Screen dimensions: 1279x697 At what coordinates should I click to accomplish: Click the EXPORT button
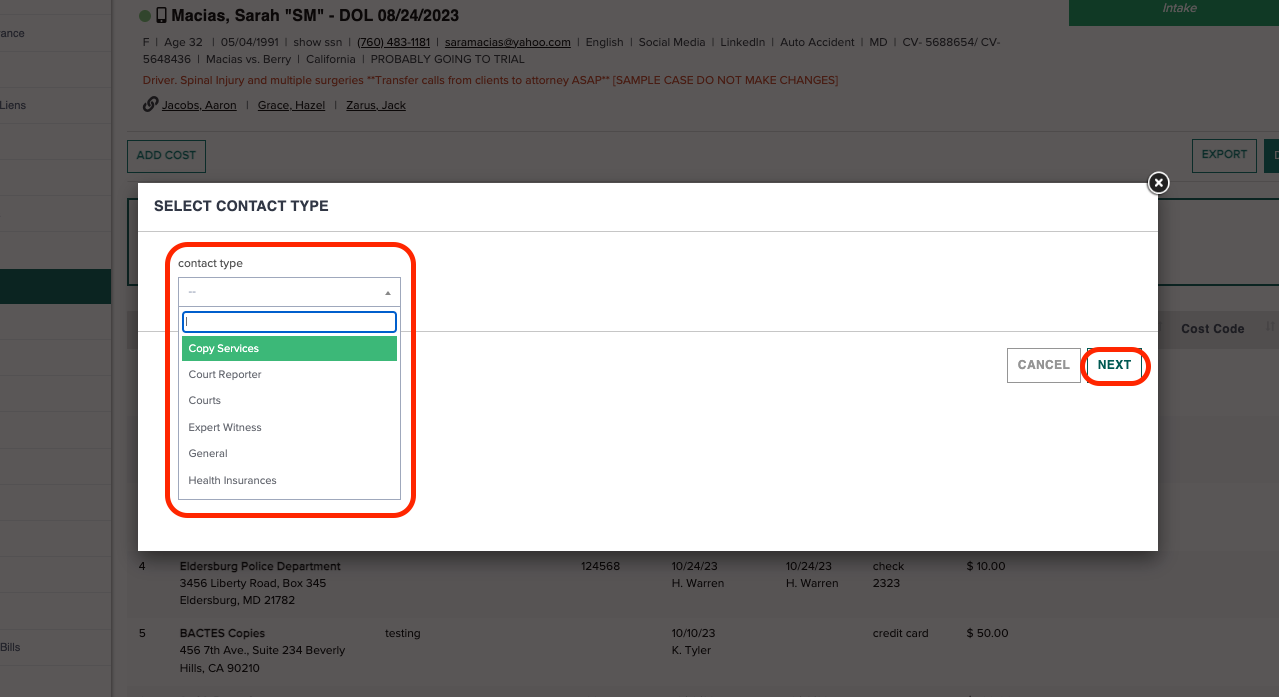coord(1224,155)
